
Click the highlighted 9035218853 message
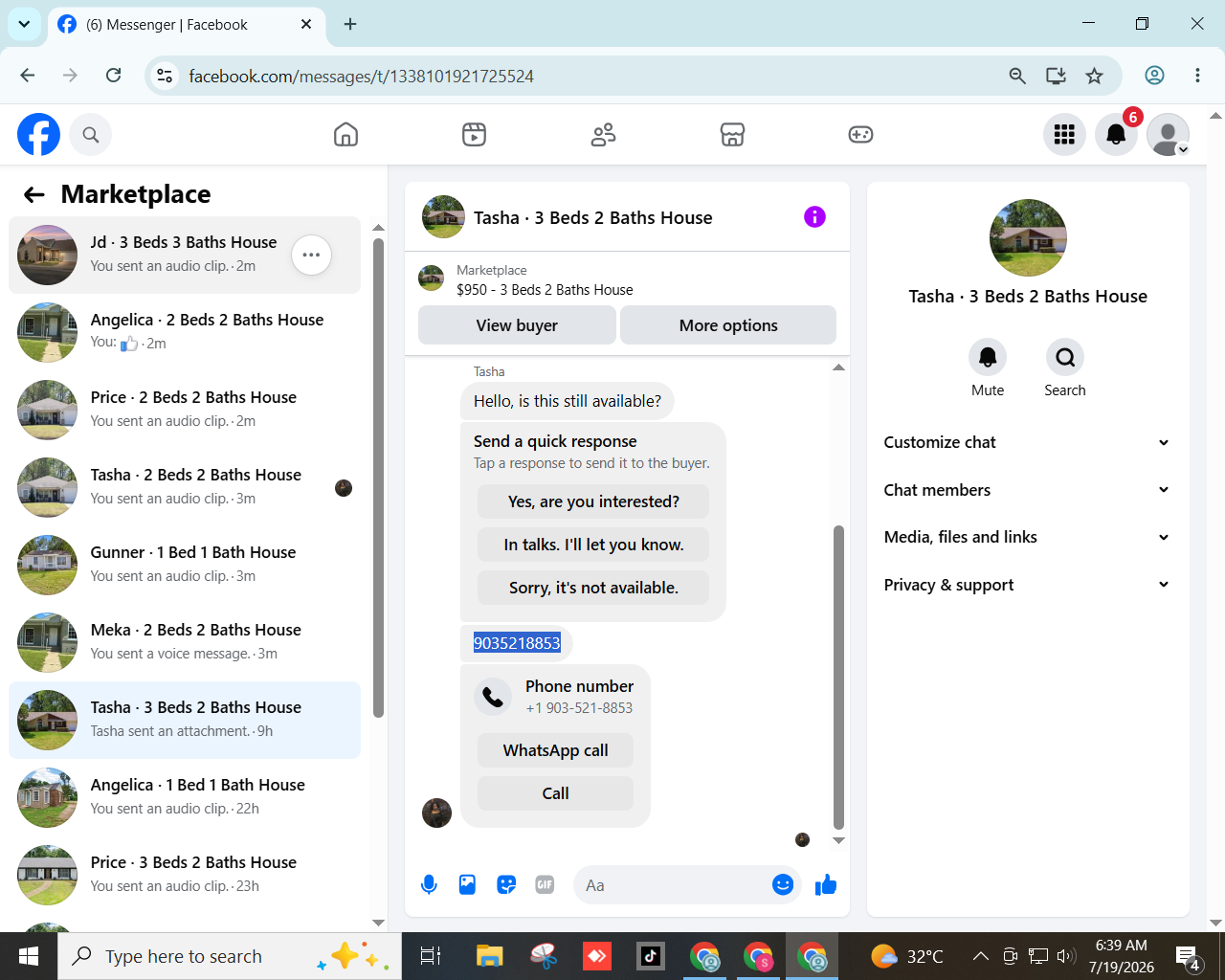517,643
